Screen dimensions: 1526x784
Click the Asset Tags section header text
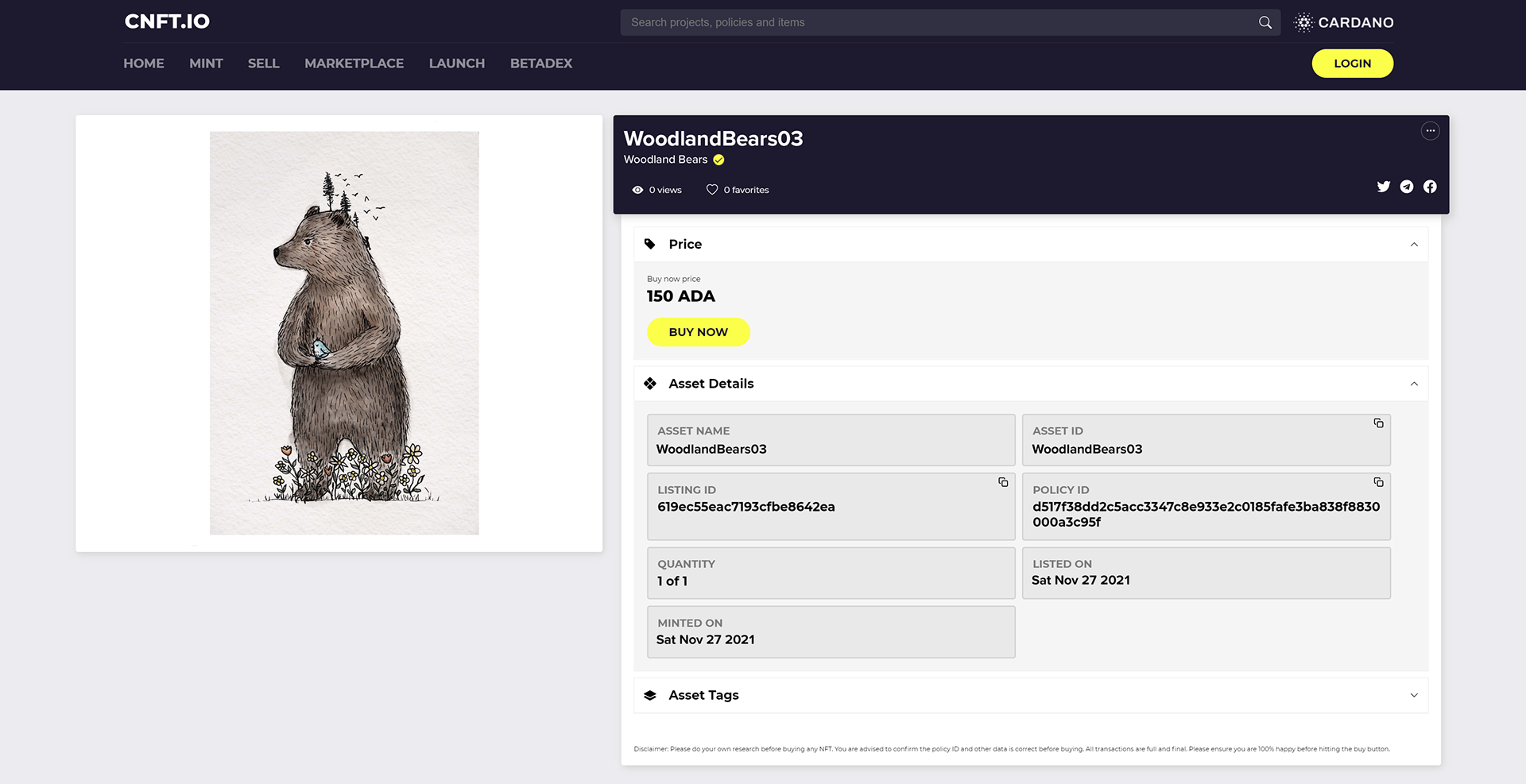pyautogui.click(x=703, y=695)
